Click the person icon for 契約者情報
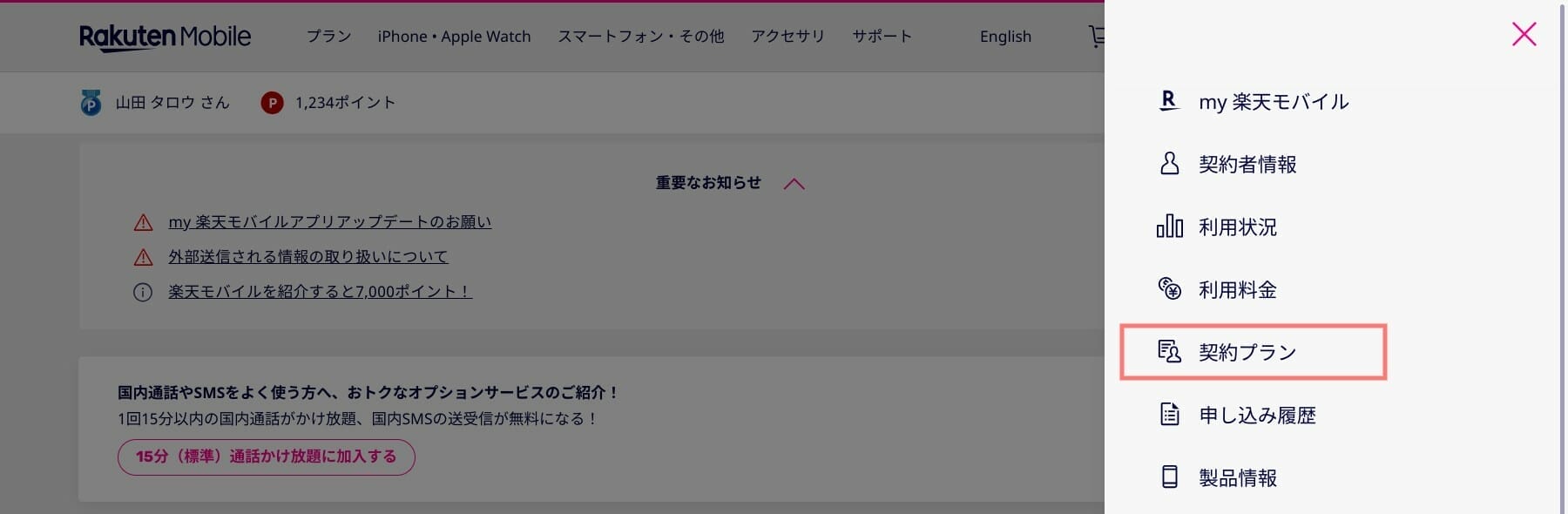This screenshot has width=1568, height=514. pyautogui.click(x=1169, y=164)
